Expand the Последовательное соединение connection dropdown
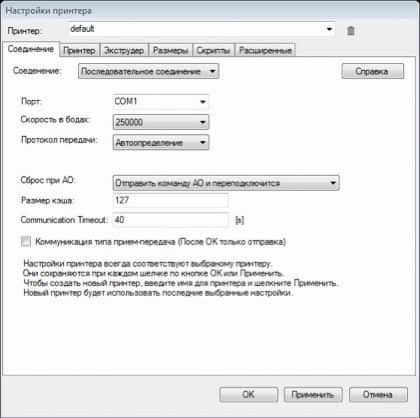This screenshot has width=420, height=418. pos(149,71)
